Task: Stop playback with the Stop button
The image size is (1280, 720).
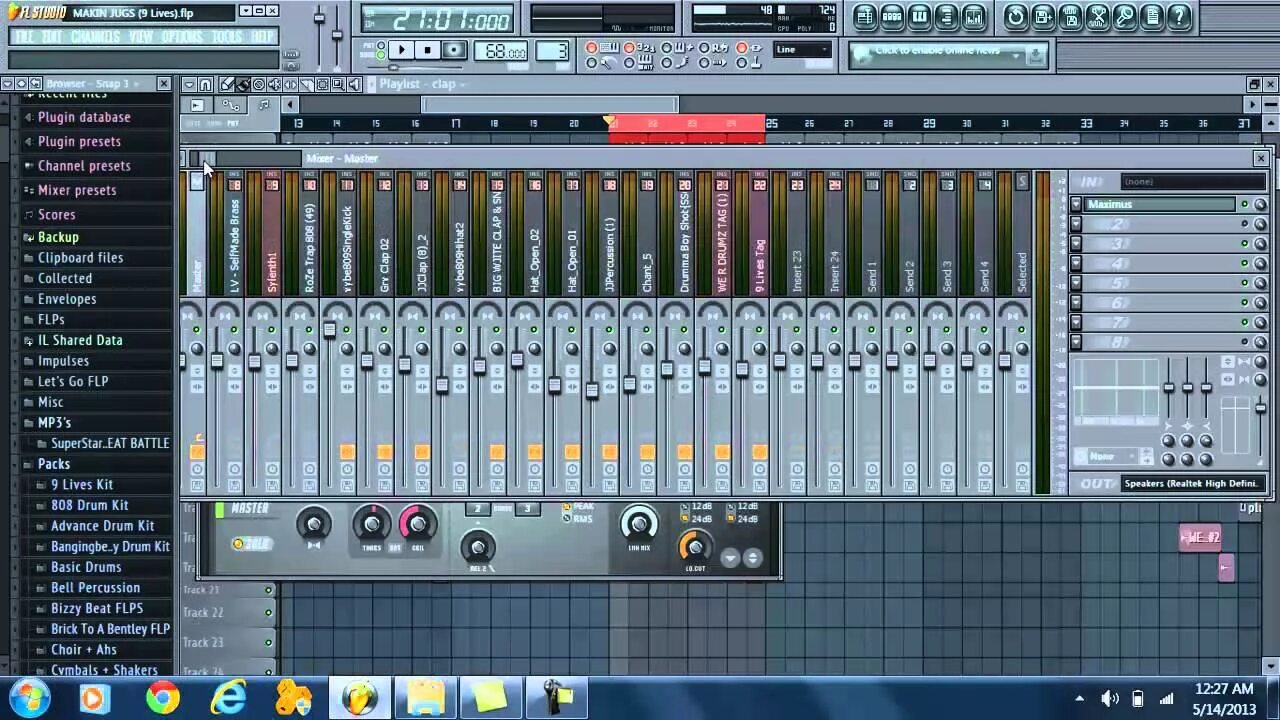Action: pyautogui.click(x=427, y=50)
